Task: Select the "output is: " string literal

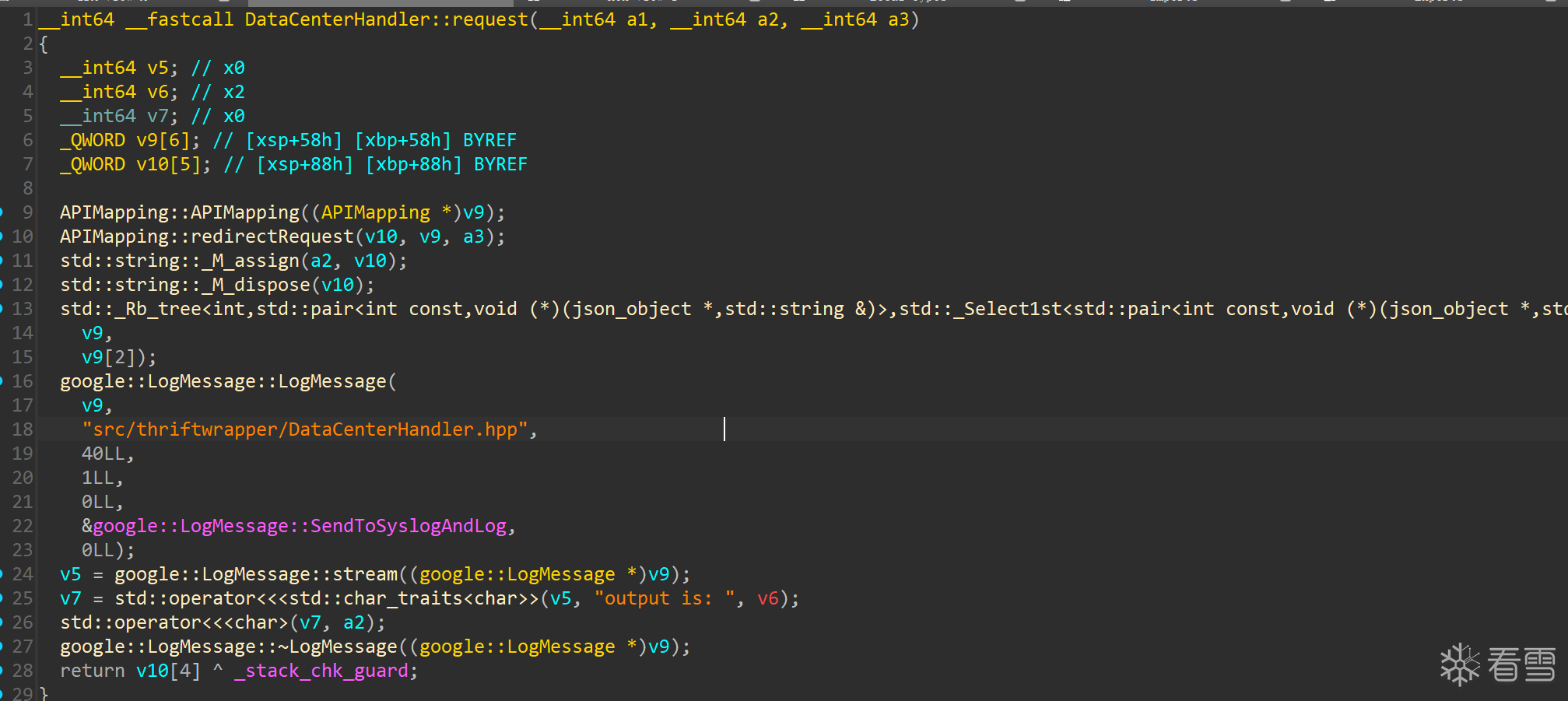Action: pos(665,598)
